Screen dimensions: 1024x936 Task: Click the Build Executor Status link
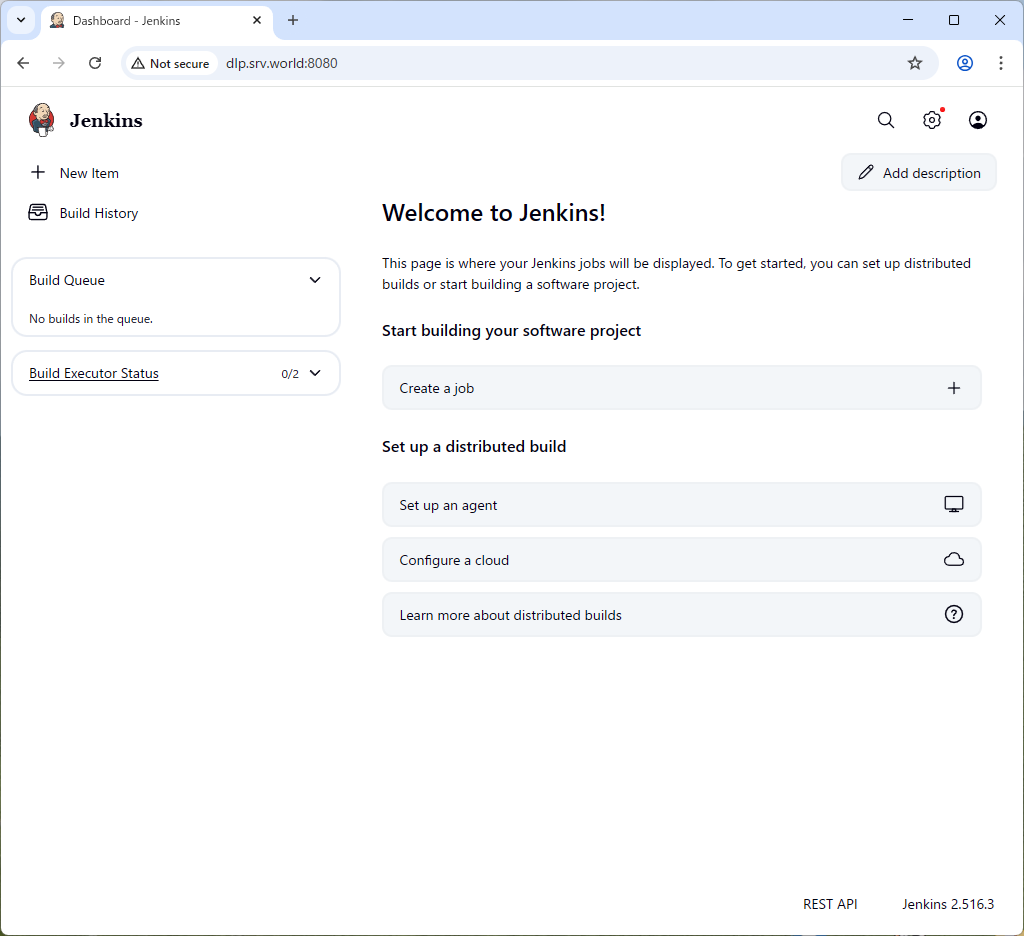[94, 373]
